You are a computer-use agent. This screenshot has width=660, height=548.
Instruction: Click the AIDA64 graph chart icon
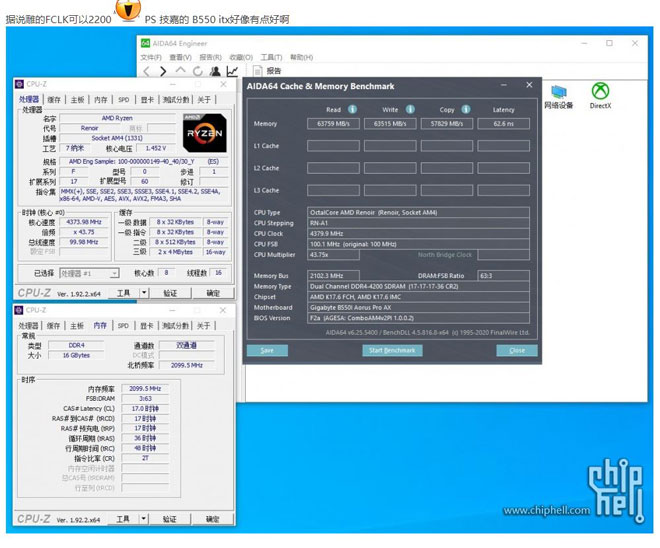(232, 71)
